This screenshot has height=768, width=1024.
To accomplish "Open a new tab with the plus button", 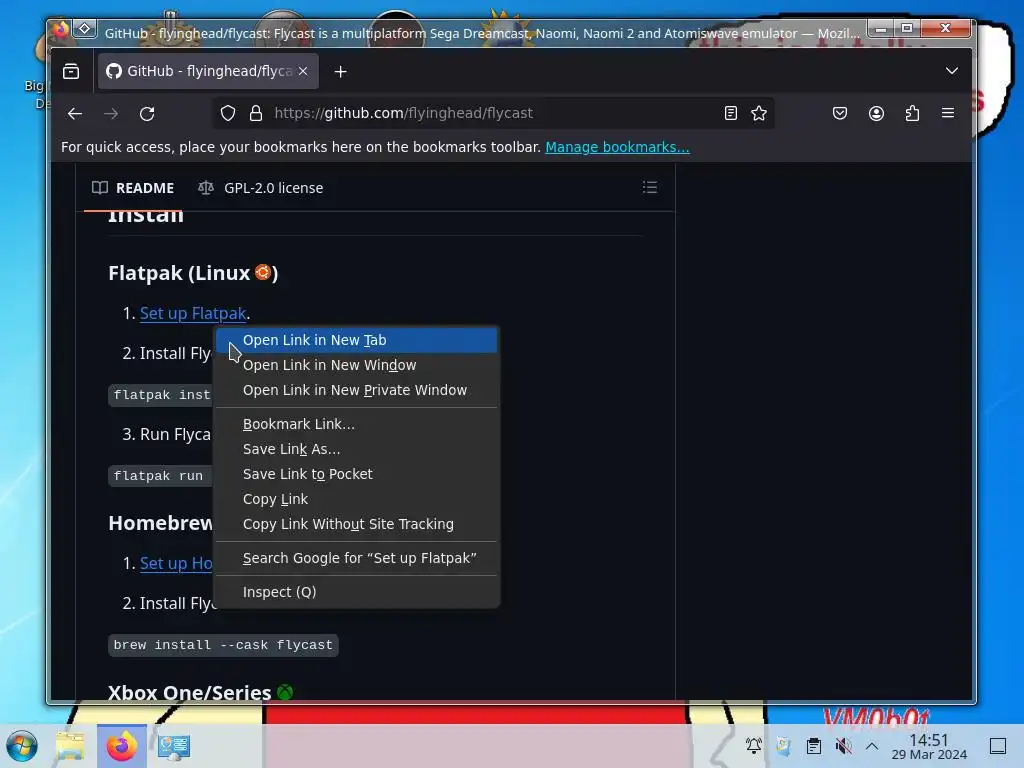I will (340, 72).
